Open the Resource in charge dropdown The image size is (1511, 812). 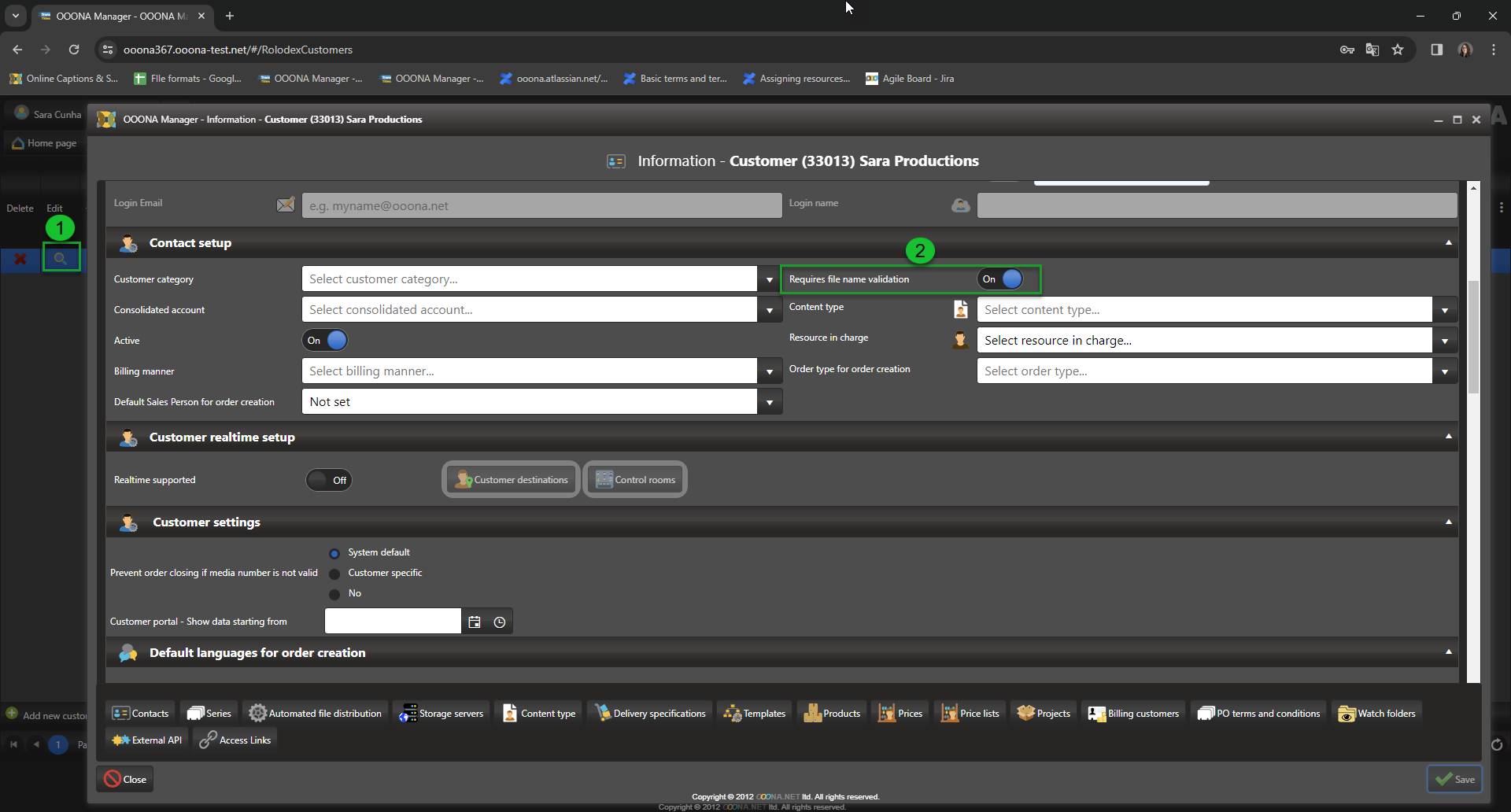(1444, 341)
